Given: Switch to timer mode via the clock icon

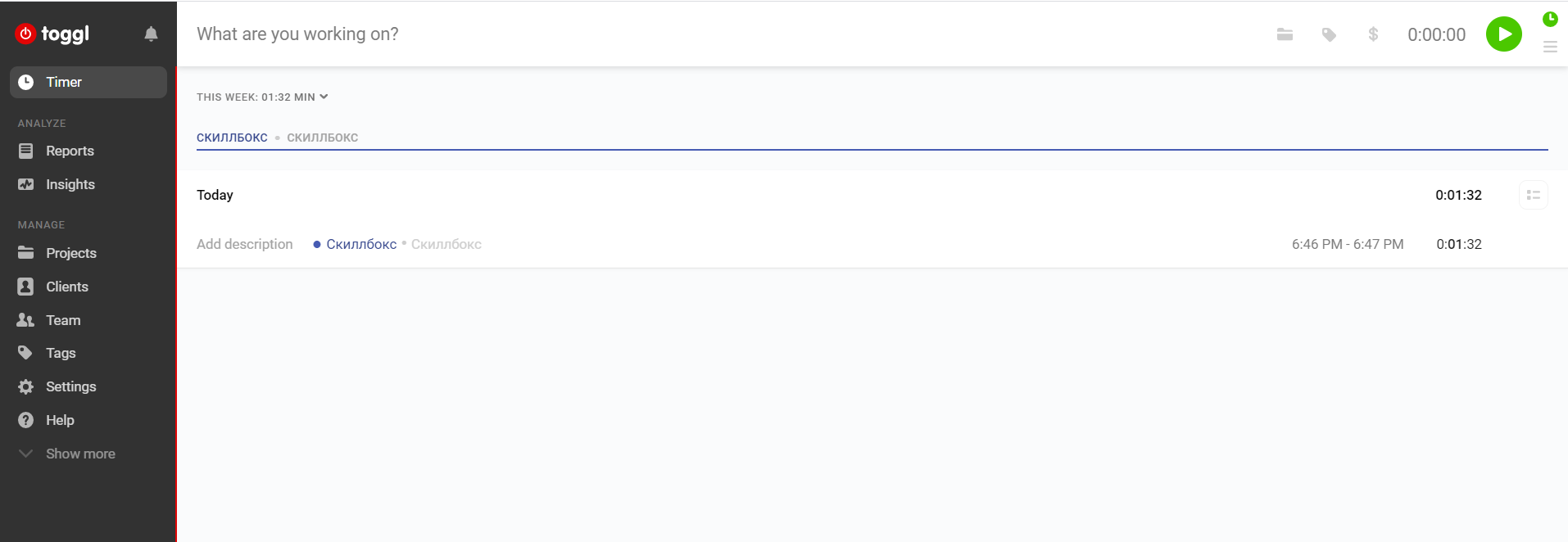Looking at the screenshot, I should click(x=1550, y=19).
